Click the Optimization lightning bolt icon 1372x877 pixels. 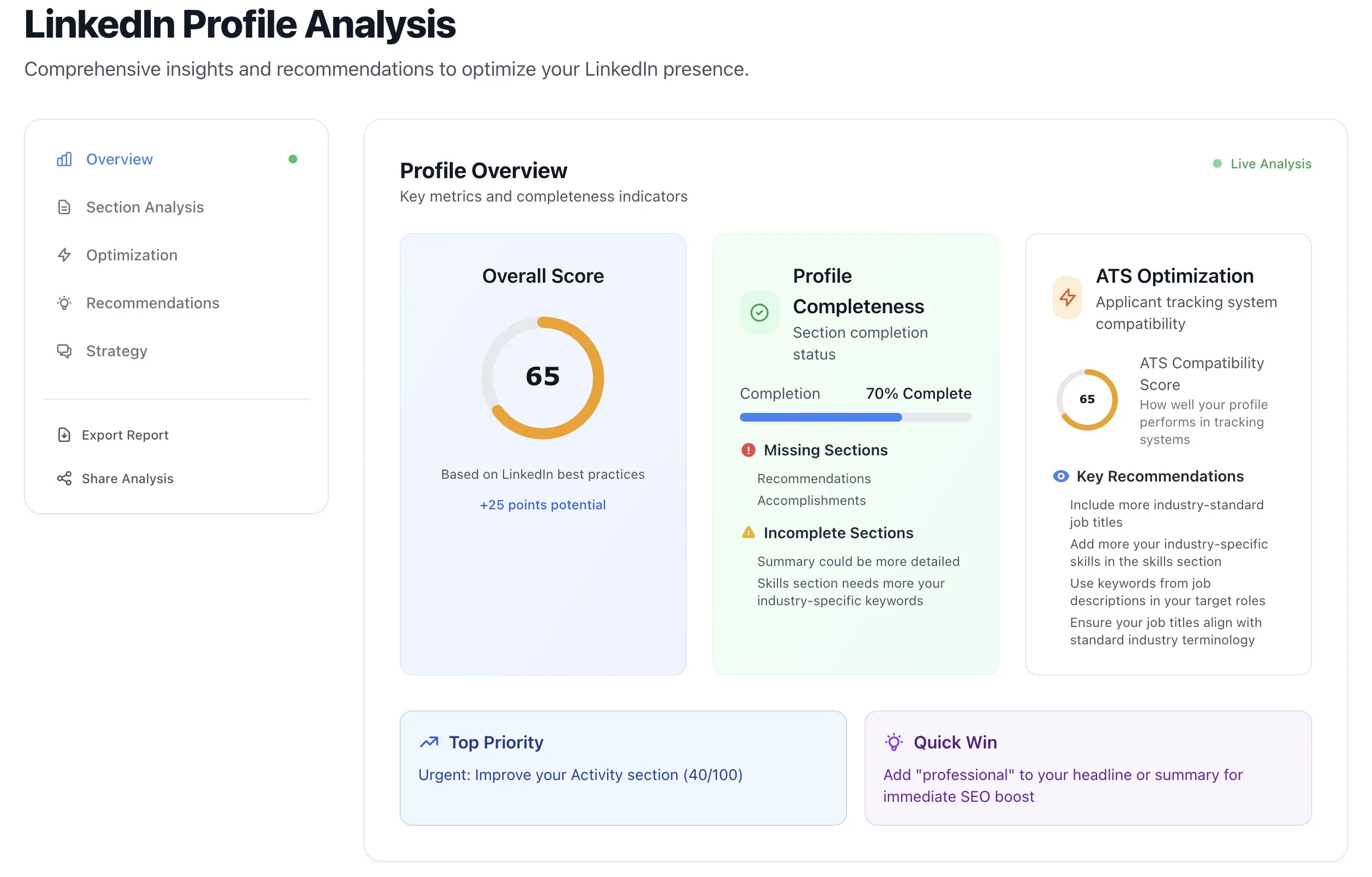click(64, 255)
